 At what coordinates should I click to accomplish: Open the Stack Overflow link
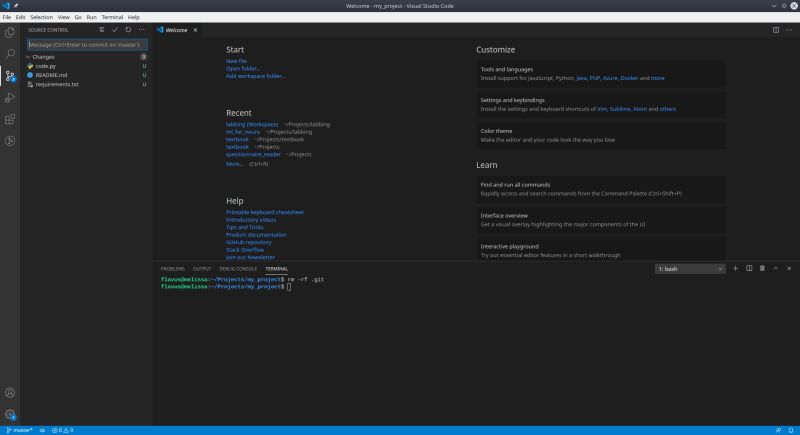pyautogui.click(x=245, y=250)
